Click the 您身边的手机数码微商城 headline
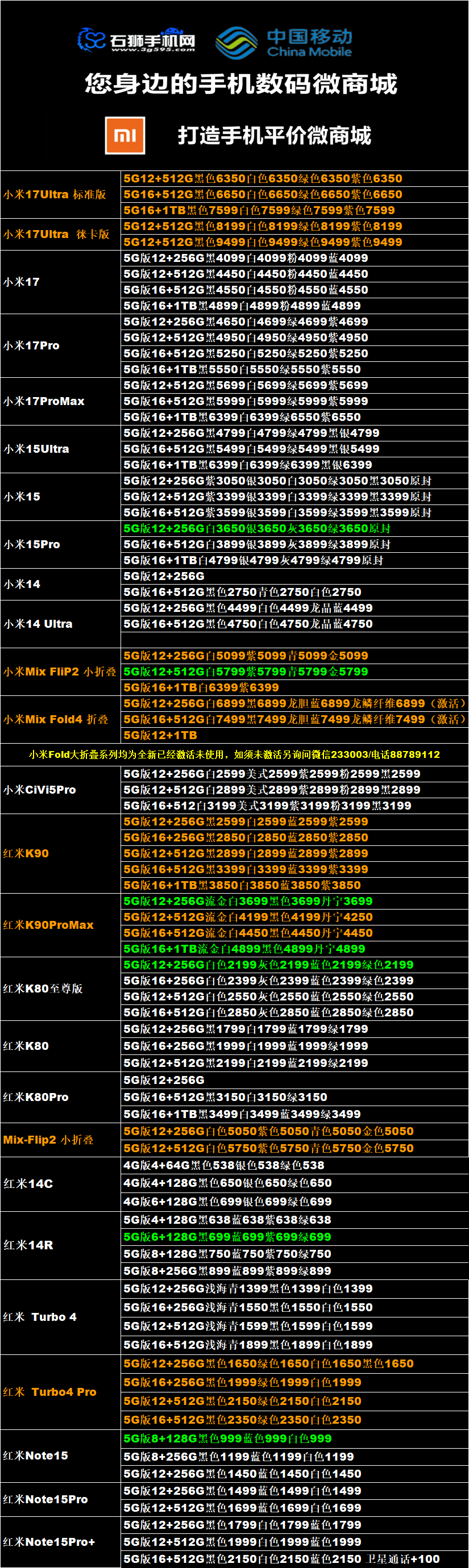The height and width of the screenshot is (1568, 469). tap(240, 84)
